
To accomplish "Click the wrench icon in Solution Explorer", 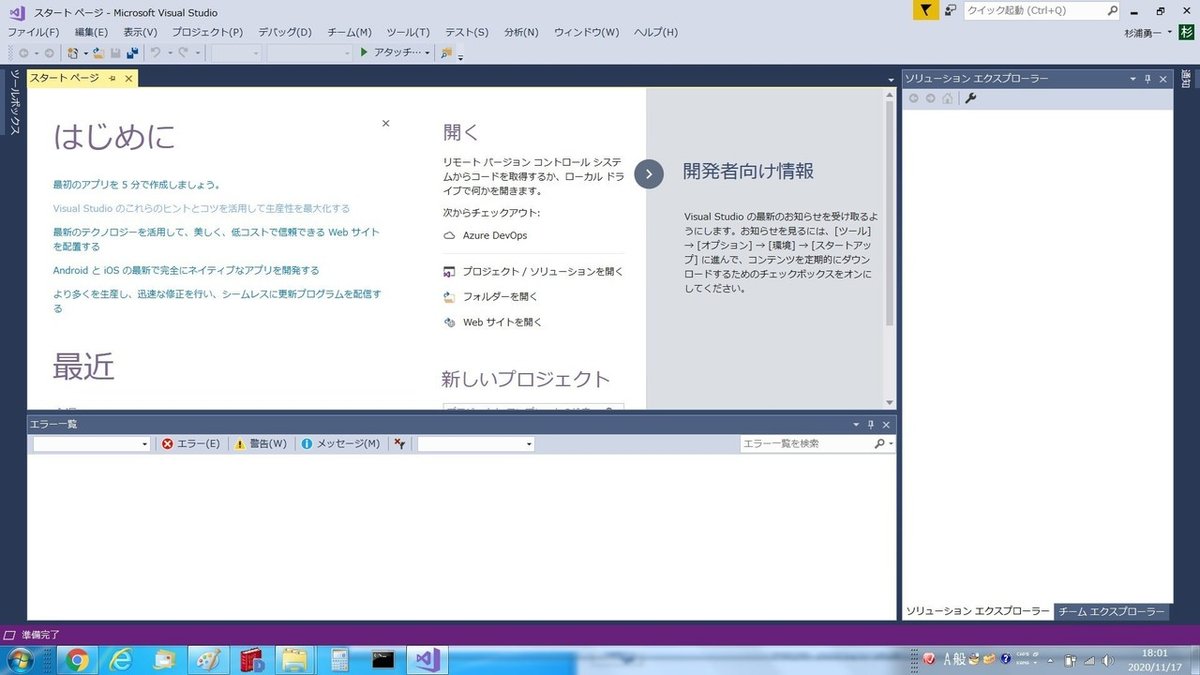I will (969, 98).
